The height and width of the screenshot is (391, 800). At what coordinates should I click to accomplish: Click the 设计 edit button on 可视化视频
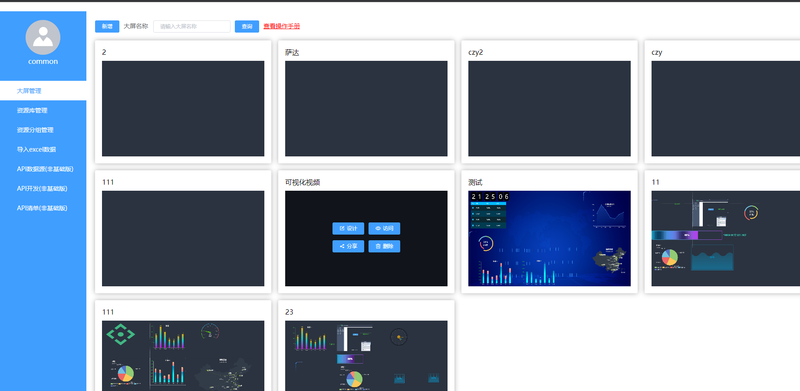click(x=348, y=228)
